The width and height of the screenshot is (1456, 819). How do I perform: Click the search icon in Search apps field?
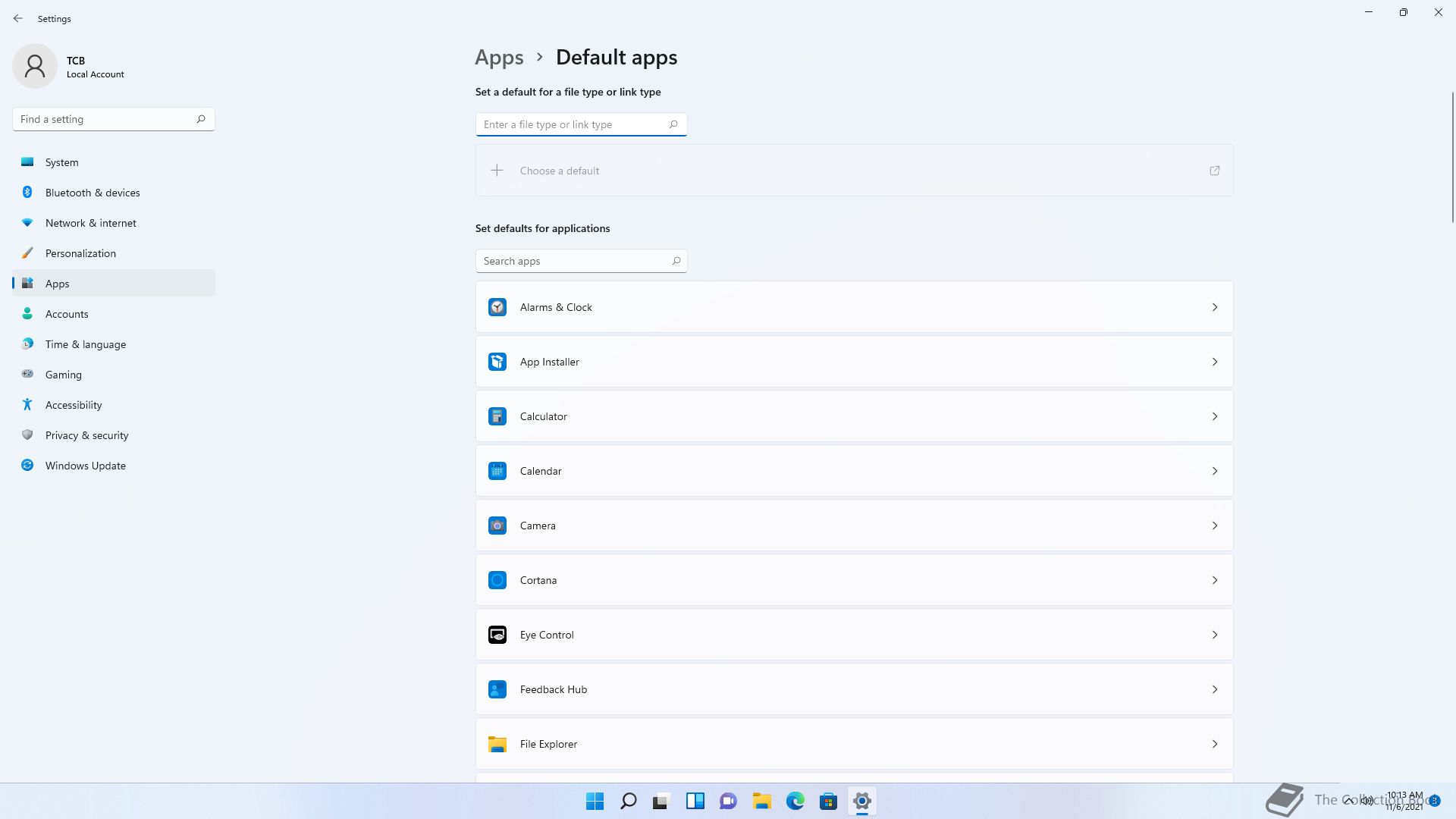pyautogui.click(x=676, y=261)
